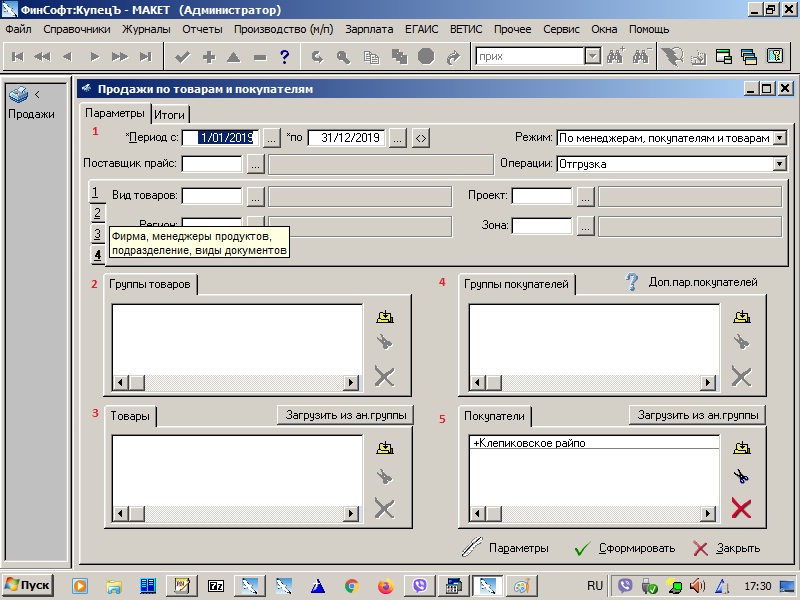This screenshot has height=600, width=800.
Task: Click the add icon beside Группы покупателей list
Action: 741,316
